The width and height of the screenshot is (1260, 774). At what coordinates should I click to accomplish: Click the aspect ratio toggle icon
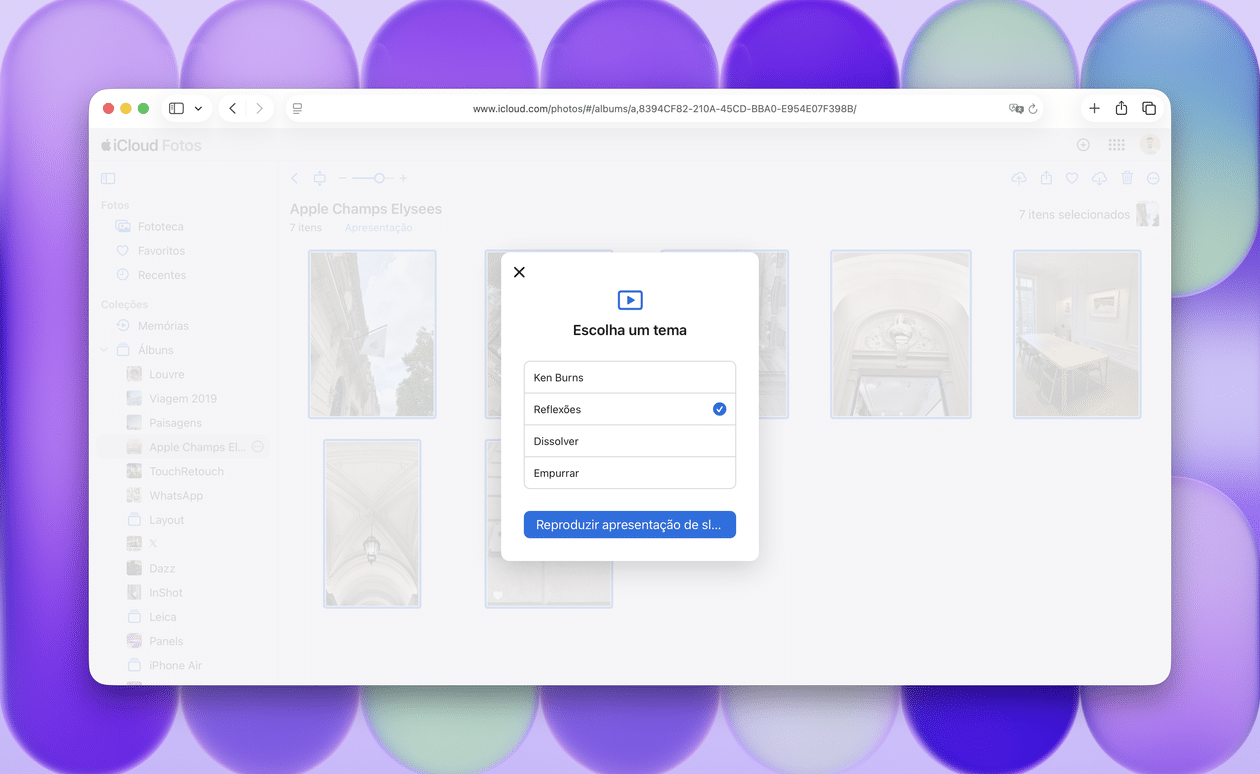(320, 178)
